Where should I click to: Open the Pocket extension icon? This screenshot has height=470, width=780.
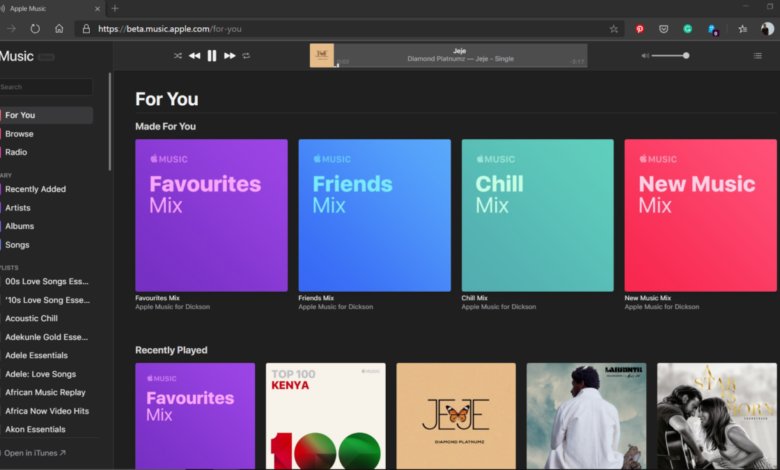[664, 29]
